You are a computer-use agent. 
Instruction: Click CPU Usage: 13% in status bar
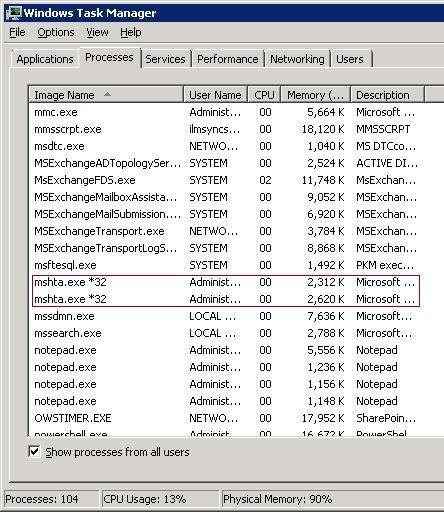click(x=145, y=499)
